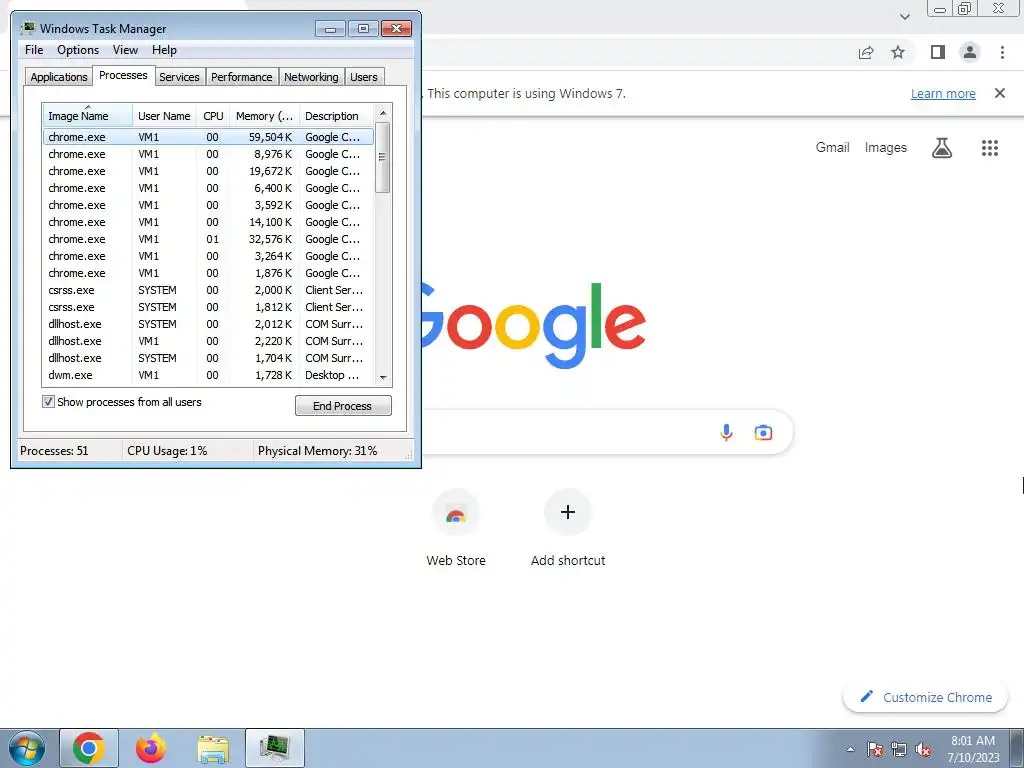Select the chrome.exe row using 59,504 K

pos(208,137)
